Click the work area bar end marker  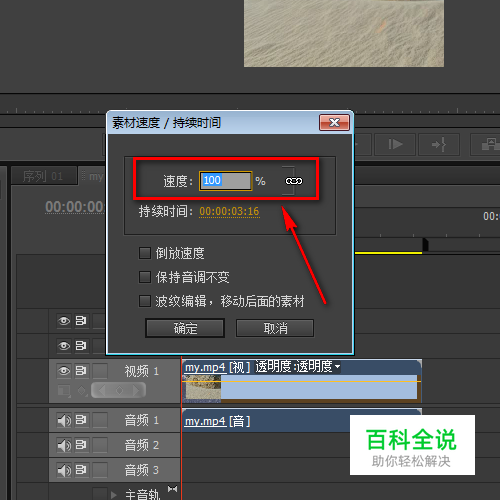click(x=425, y=244)
